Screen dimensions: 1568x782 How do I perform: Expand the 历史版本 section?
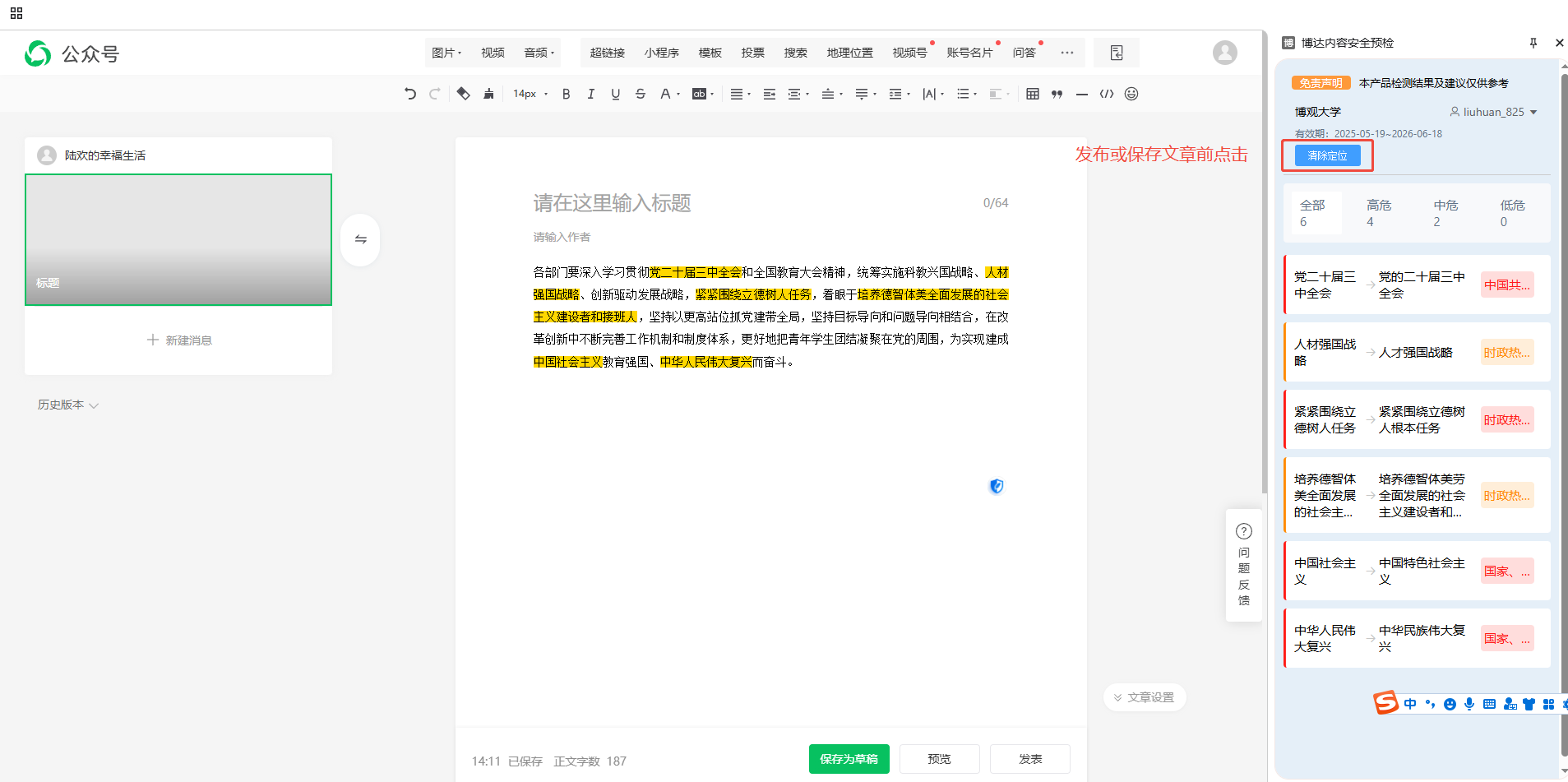coord(68,405)
